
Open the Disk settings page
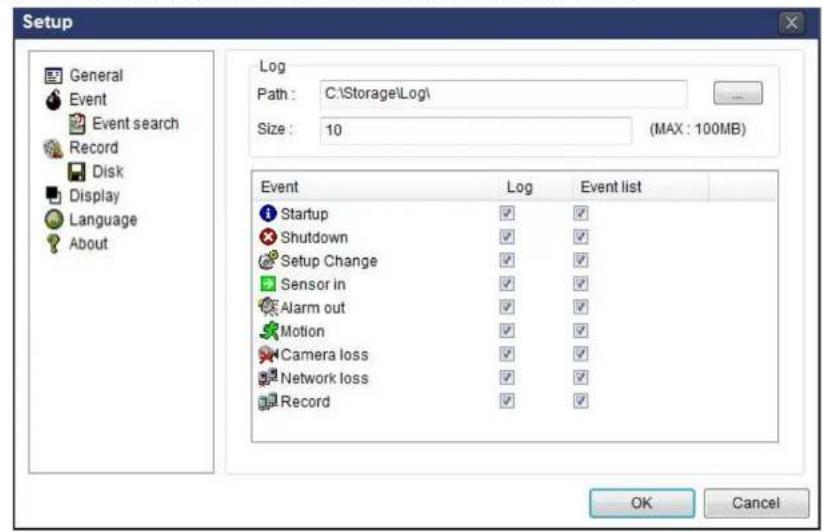point(108,172)
